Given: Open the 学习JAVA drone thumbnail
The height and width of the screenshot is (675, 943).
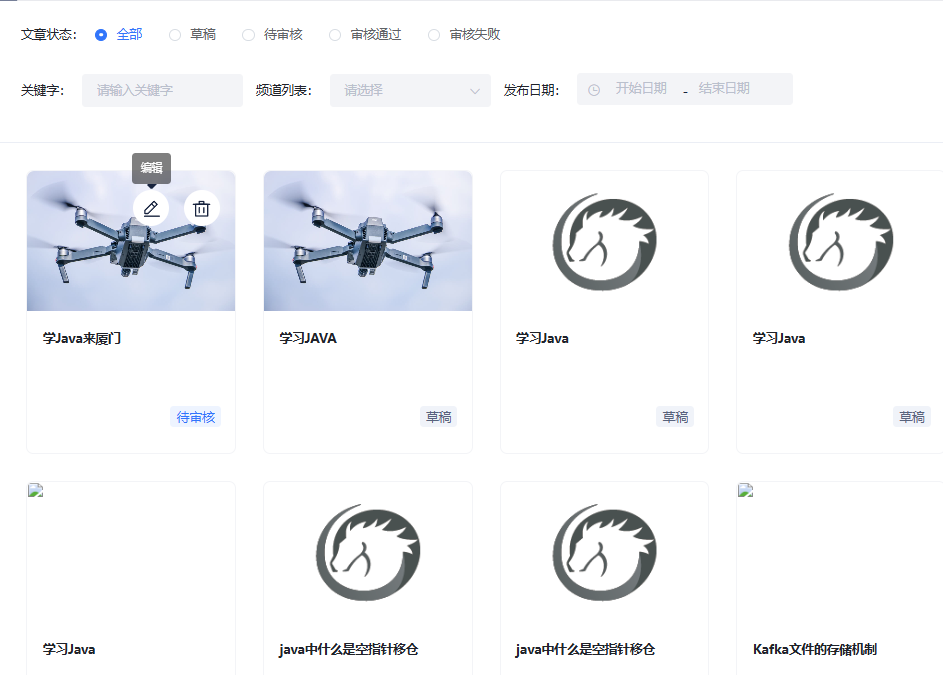Looking at the screenshot, I should tap(368, 241).
